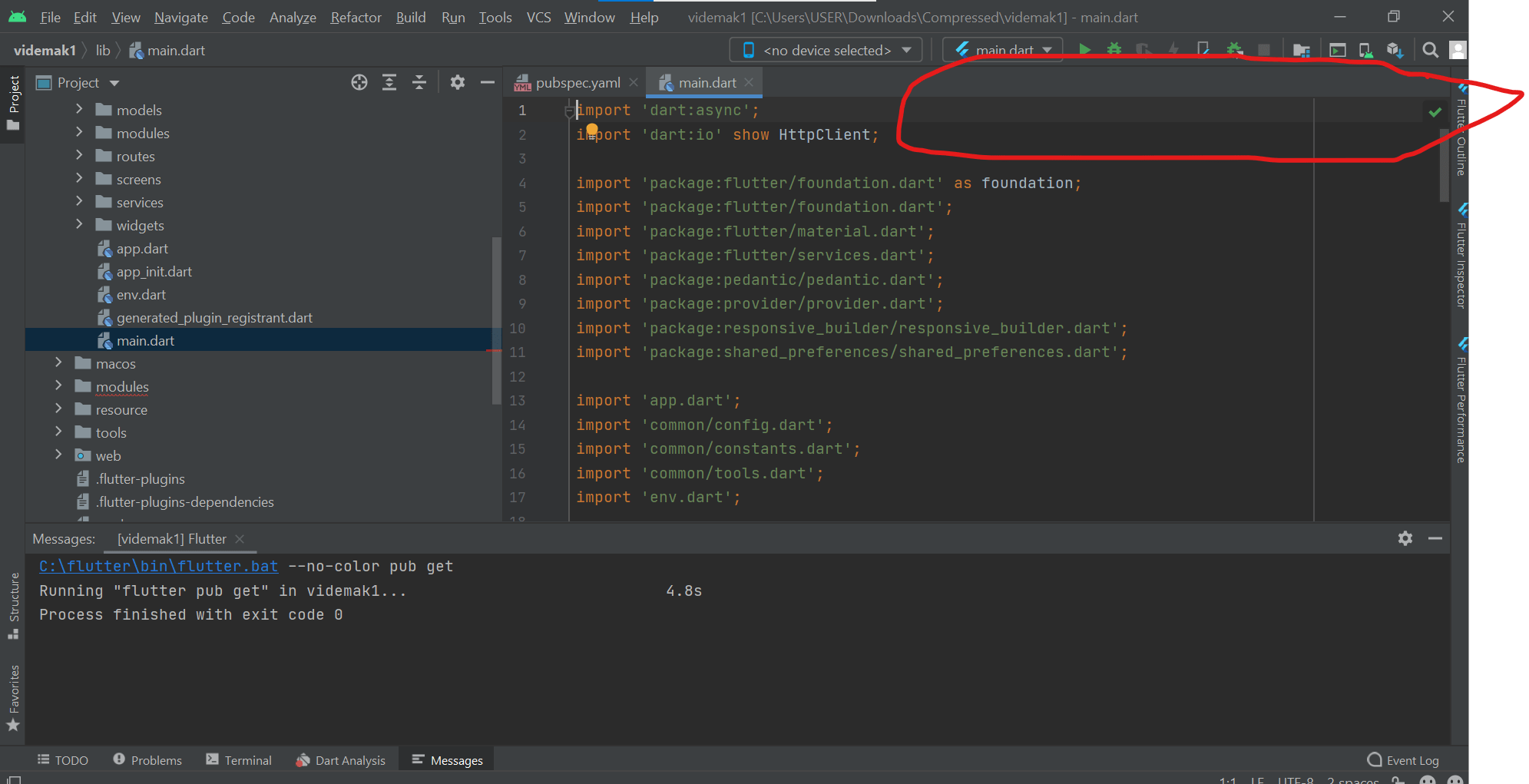Run the main.dart app
Screen dimensions: 1529x784
pos(1084,49)
